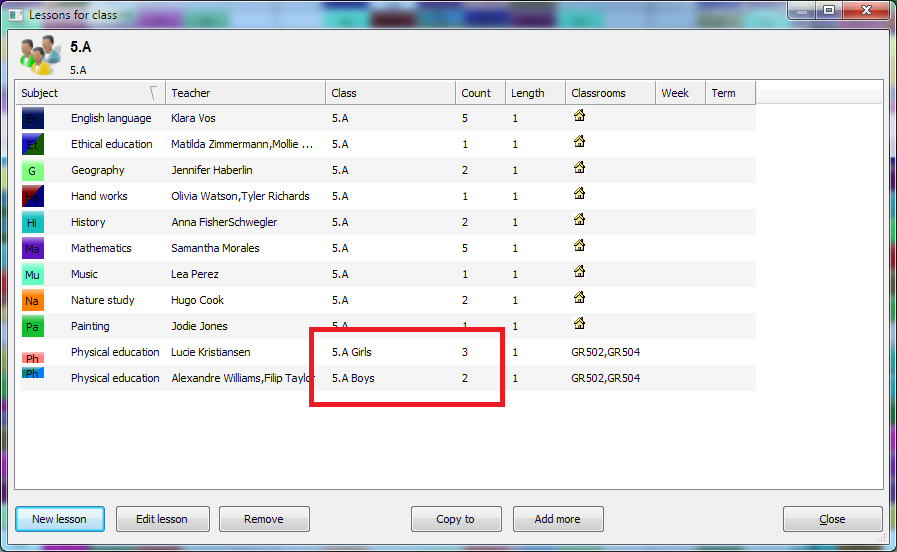897x552 pixels.
Task: Click the Nature study orange Na icon
Action: point(32,300)
